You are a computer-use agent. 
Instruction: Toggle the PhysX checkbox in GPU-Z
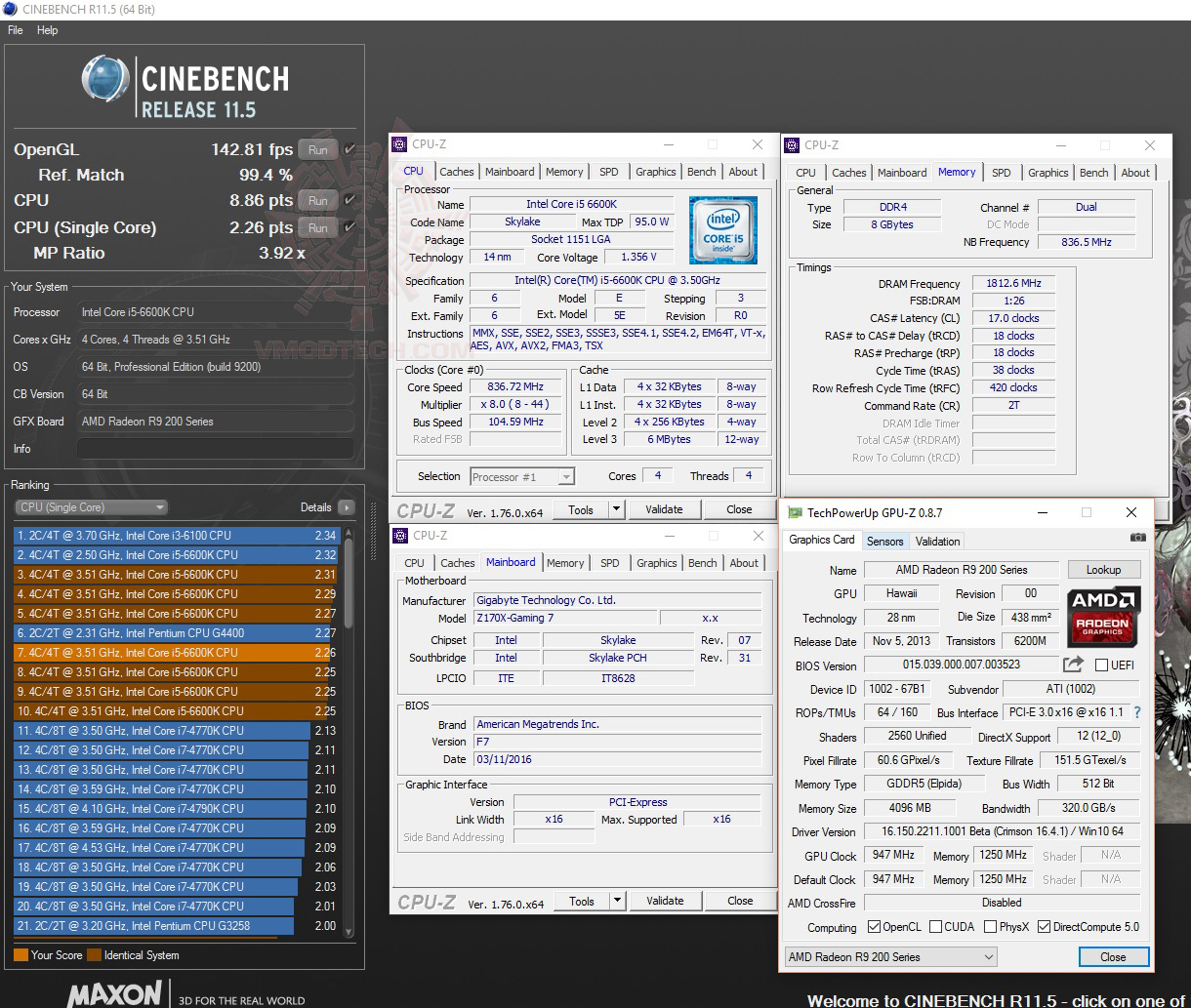coord(990,927)
